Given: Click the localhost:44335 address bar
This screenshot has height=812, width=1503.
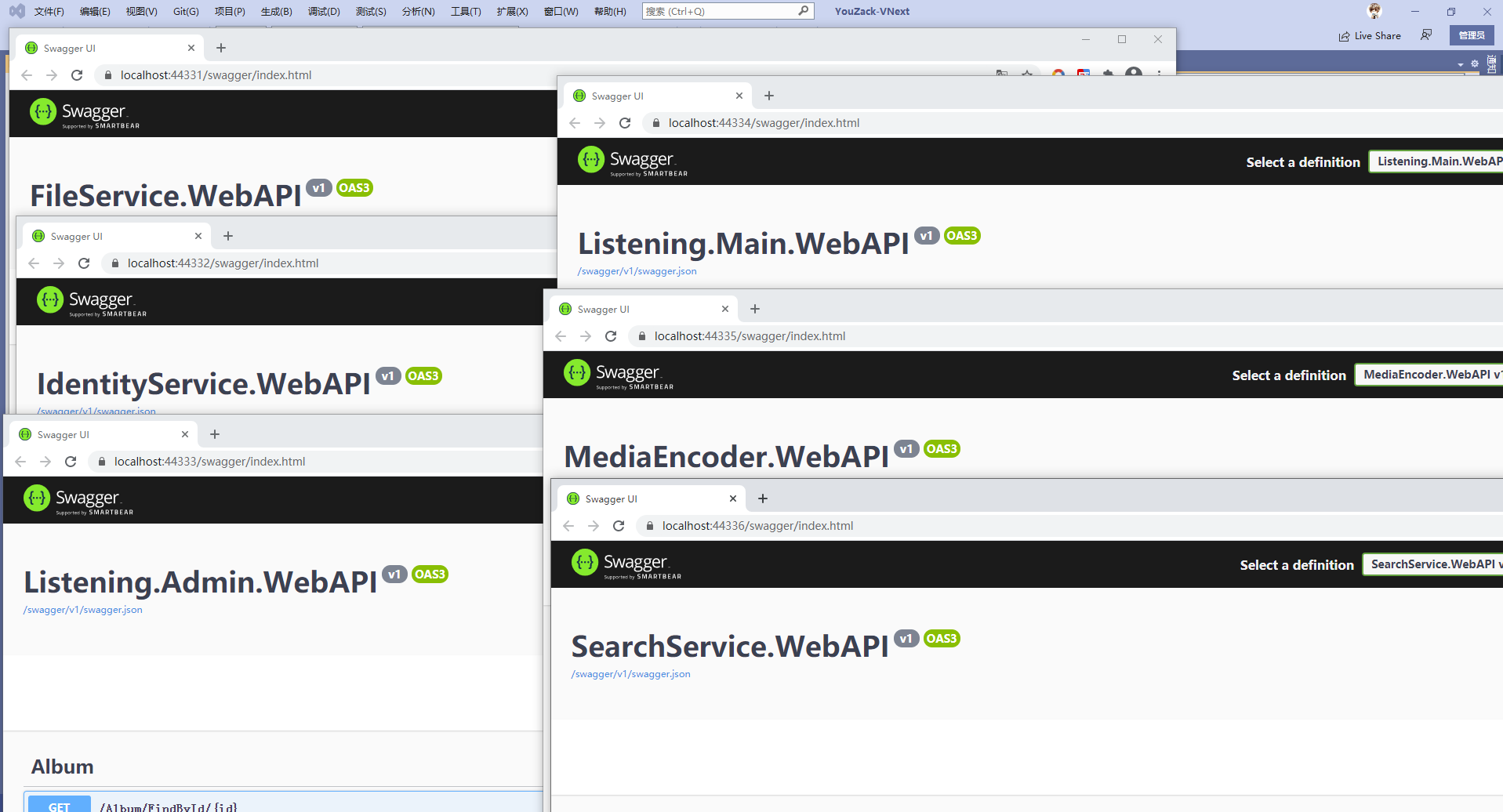Looking at the screenshot, I should [1066, 336].
